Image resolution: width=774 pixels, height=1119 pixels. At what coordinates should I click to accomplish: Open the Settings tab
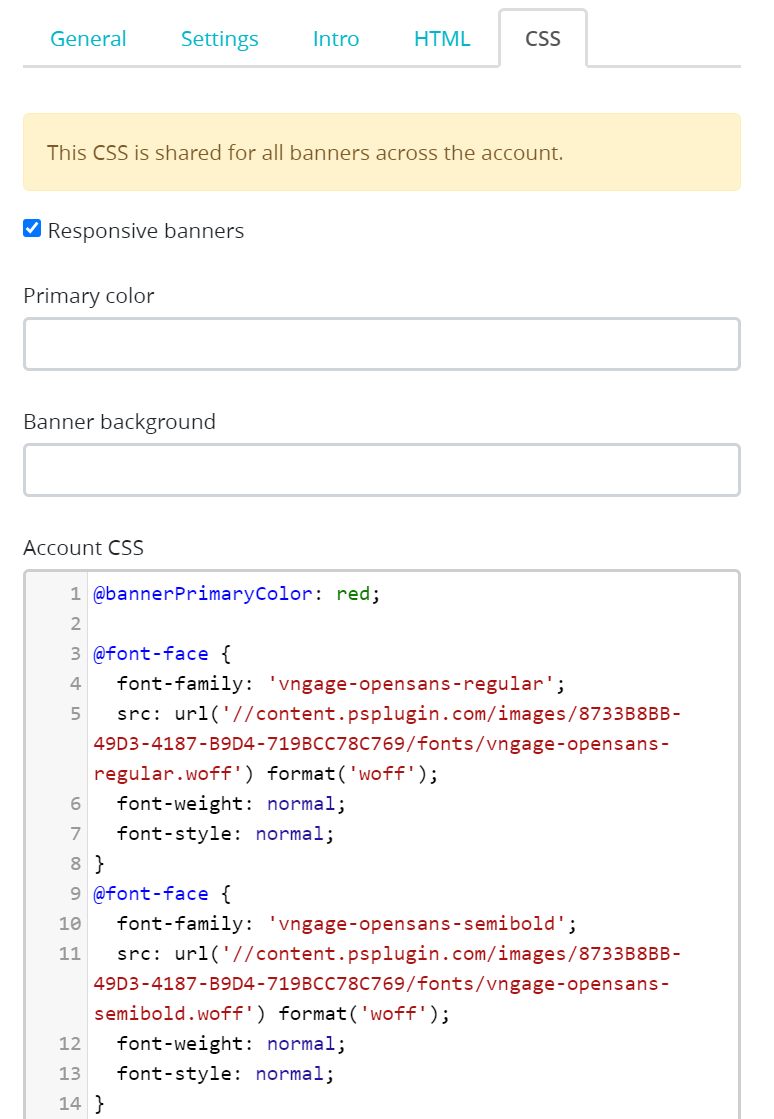[219, 39]
